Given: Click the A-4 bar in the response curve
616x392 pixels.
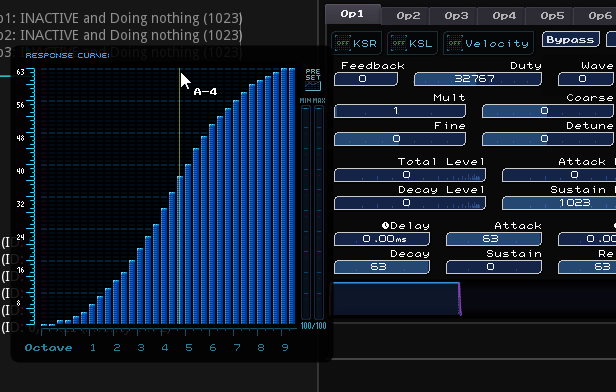Looking at the screenshot, I should (180, 250).
